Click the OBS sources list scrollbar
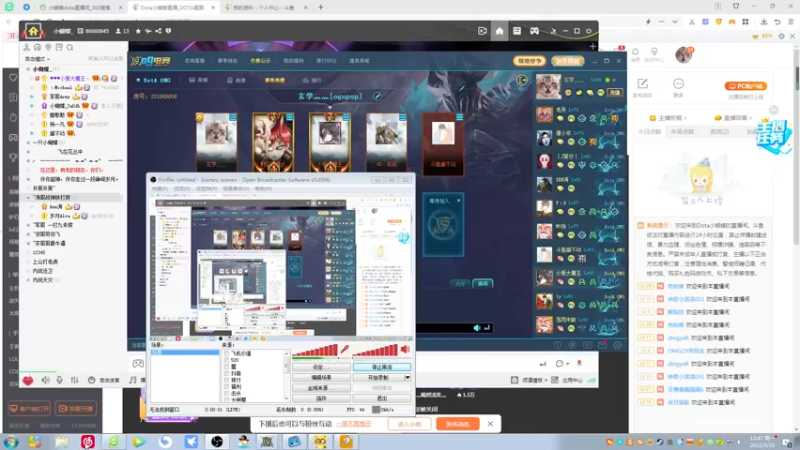This screenshot has height=450, width=800. point(286,376)
